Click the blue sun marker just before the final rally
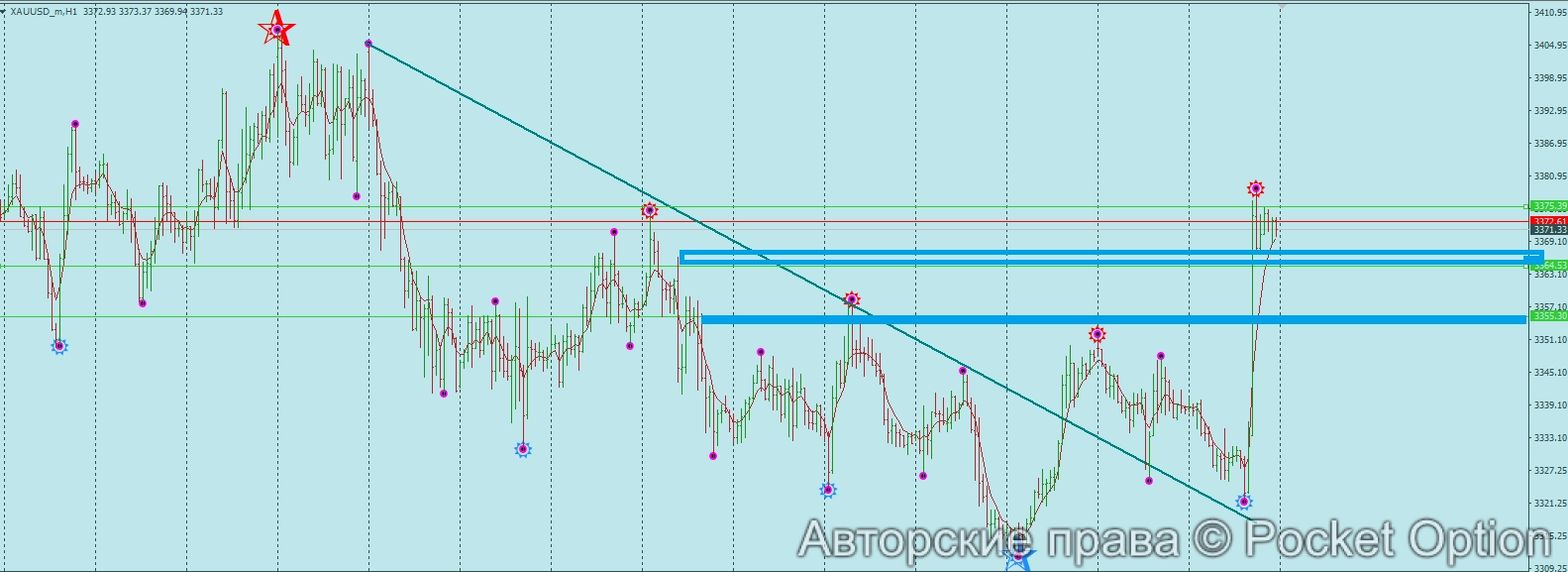Image resolution: width=1568 pixels, height=572 pixels. click(1244, 502)
